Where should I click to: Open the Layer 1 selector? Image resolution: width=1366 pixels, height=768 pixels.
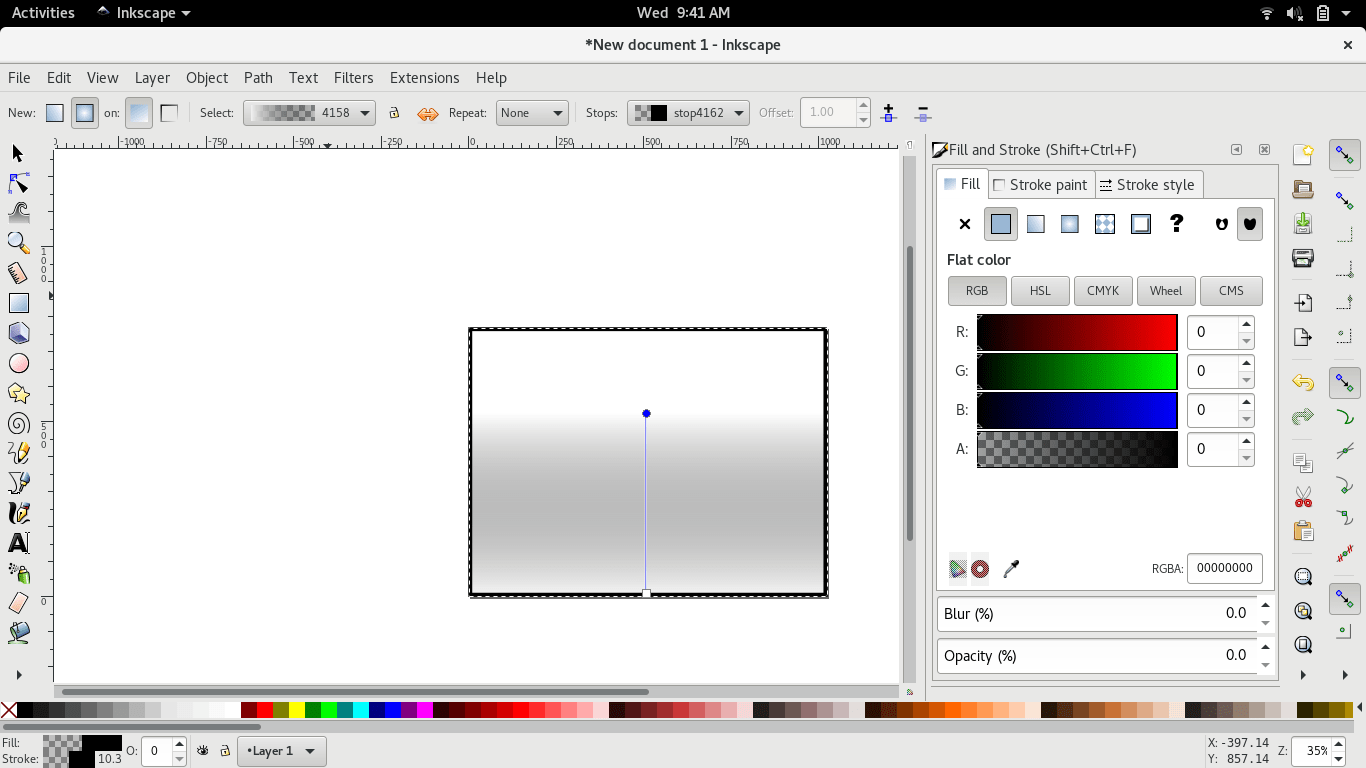tap(281, 750)
